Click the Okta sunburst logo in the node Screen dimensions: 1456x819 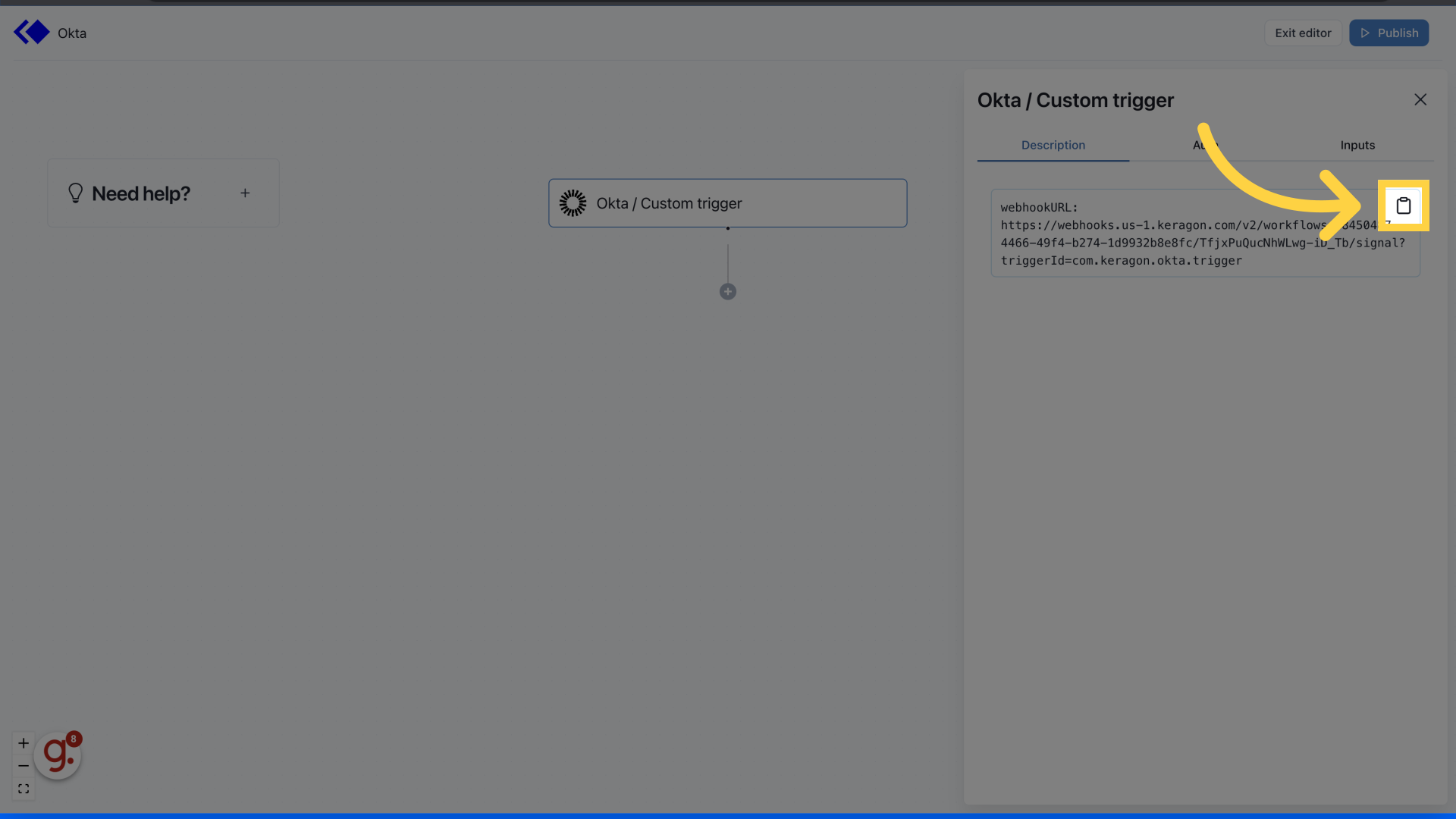click(x=573, y=203)
